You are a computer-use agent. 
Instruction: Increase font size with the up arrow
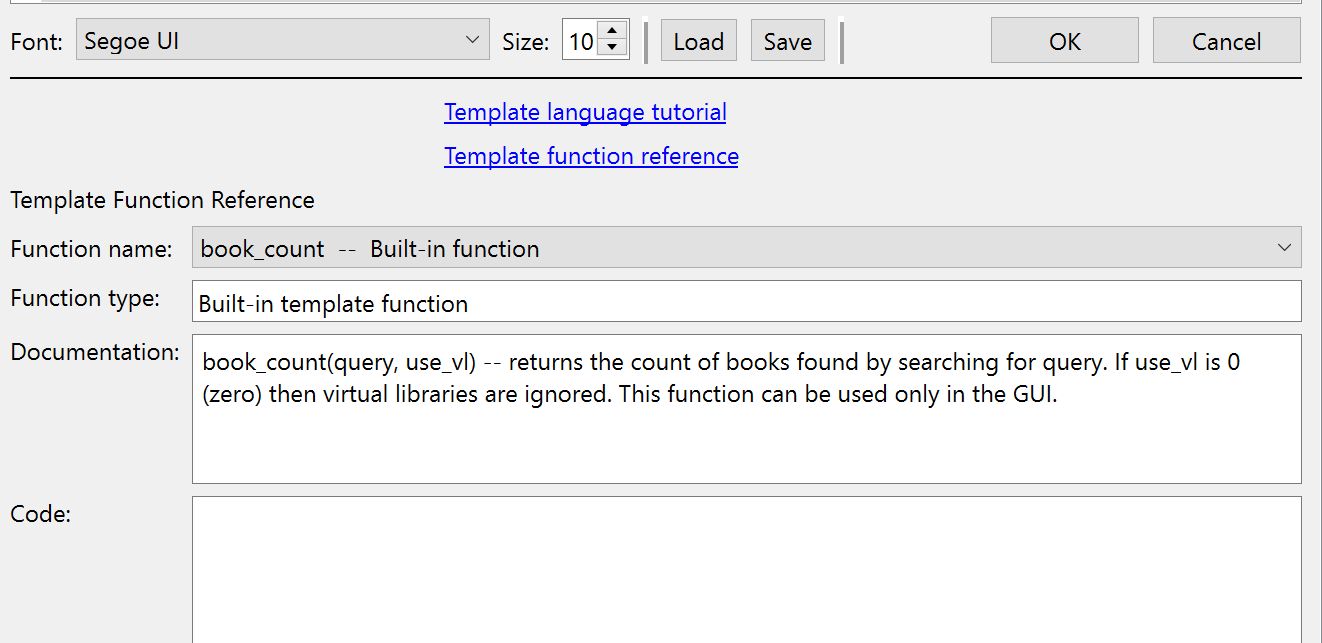pos(613,32)
